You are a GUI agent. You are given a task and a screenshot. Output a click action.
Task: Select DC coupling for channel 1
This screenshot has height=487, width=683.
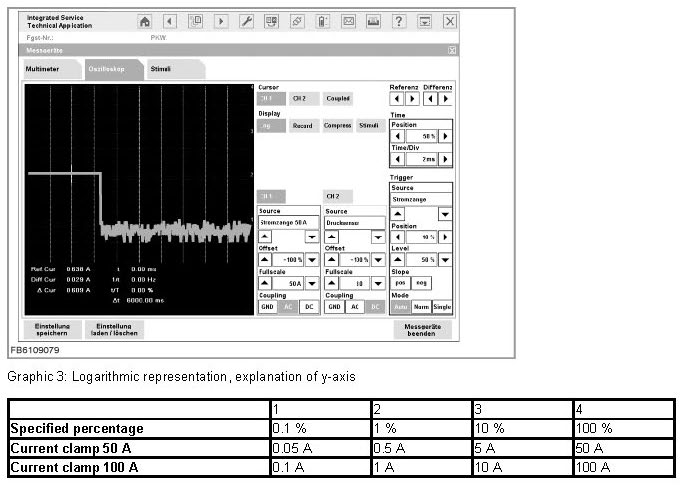coord(309,307)
